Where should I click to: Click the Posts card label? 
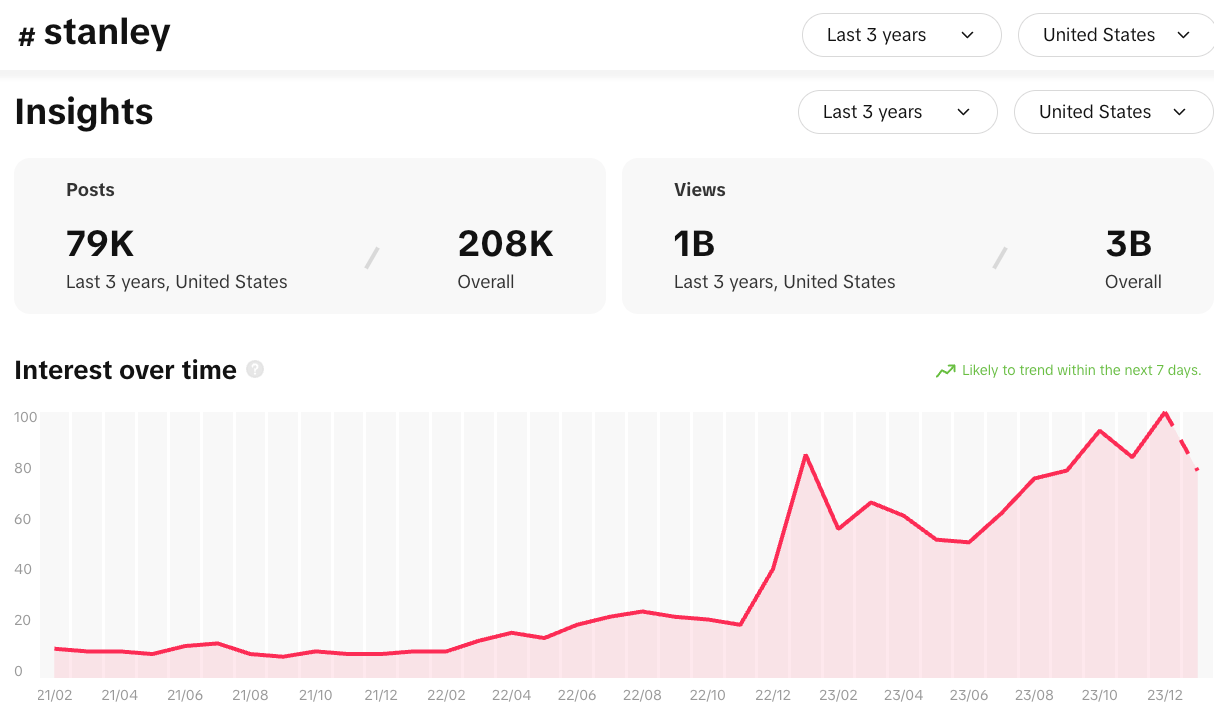click(x=90, y=189)
